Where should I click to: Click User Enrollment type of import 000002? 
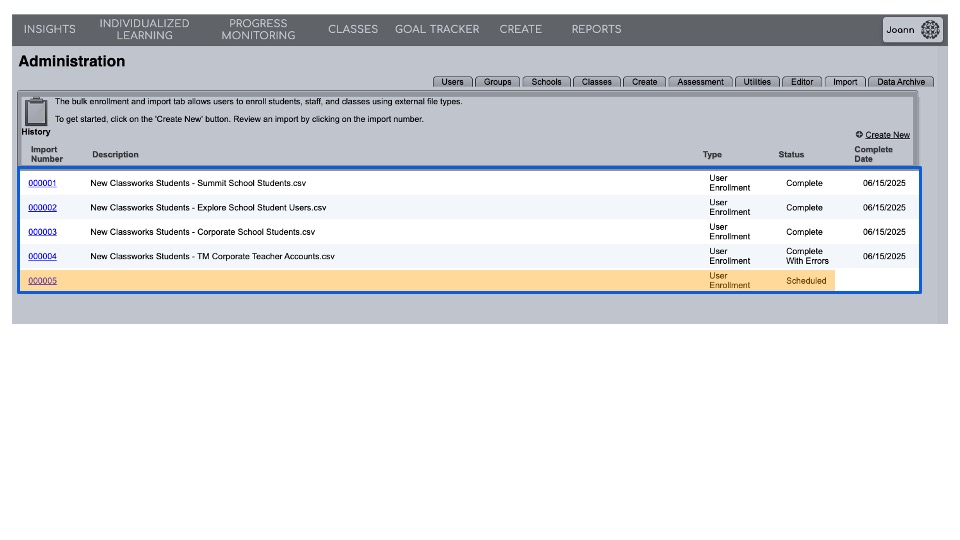point(729,208)
